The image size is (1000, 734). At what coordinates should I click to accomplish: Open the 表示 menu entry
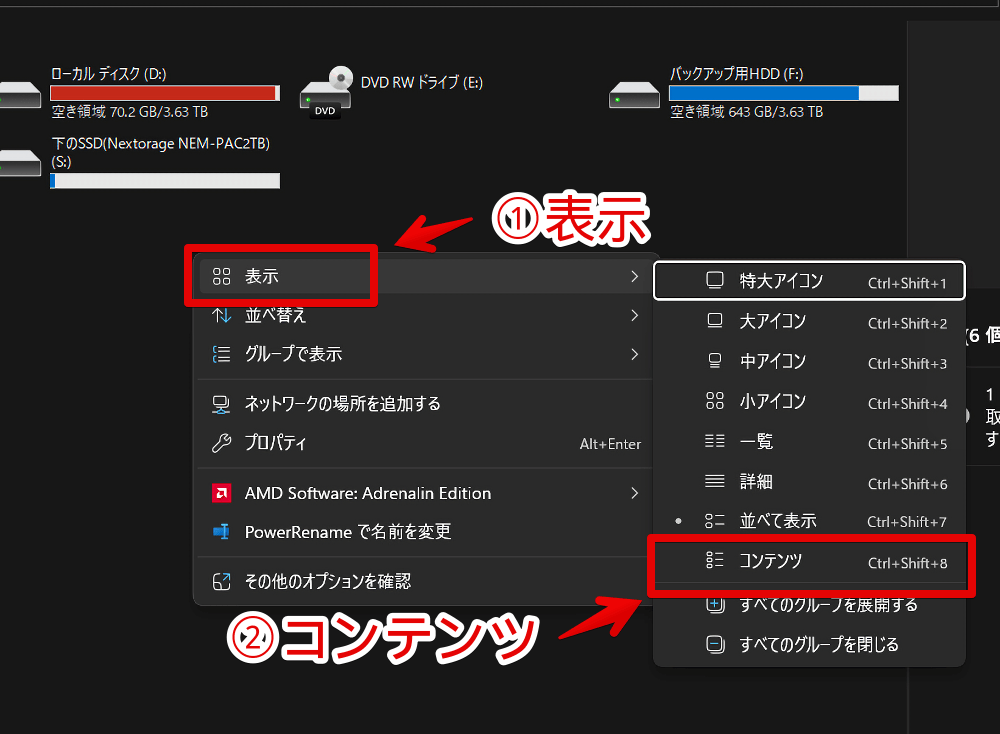click(262, 277)
